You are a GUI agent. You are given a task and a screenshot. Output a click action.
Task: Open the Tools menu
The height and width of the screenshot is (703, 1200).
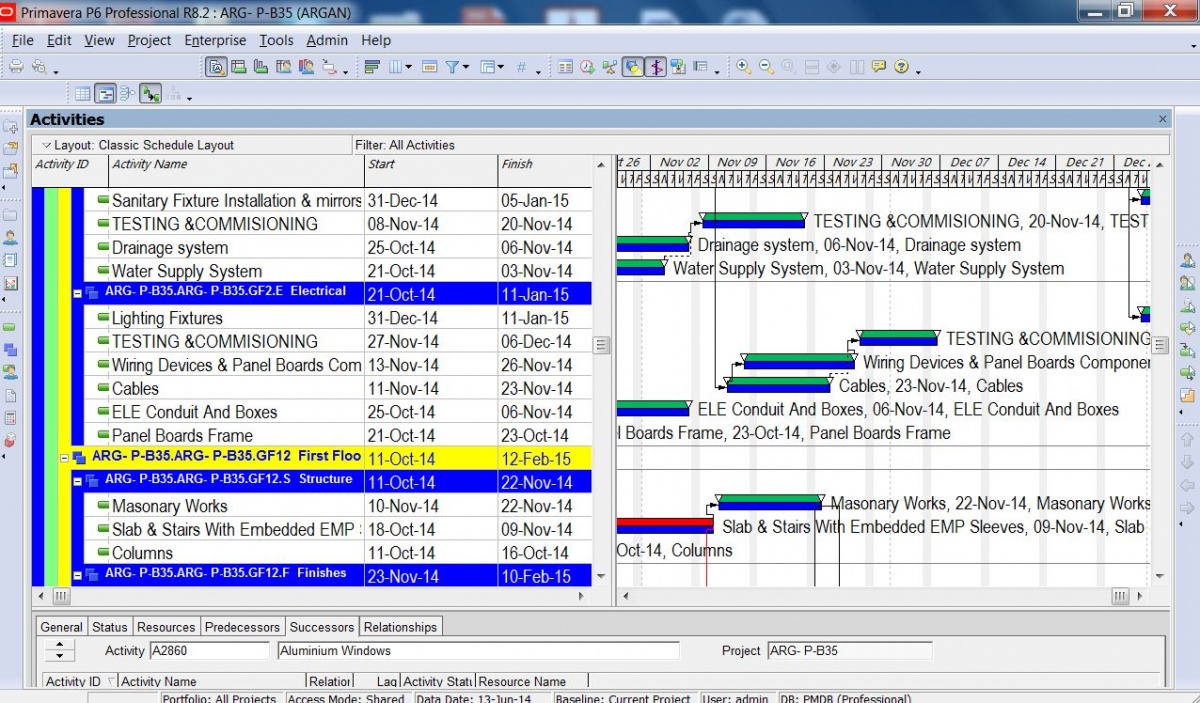click(276, 40)
